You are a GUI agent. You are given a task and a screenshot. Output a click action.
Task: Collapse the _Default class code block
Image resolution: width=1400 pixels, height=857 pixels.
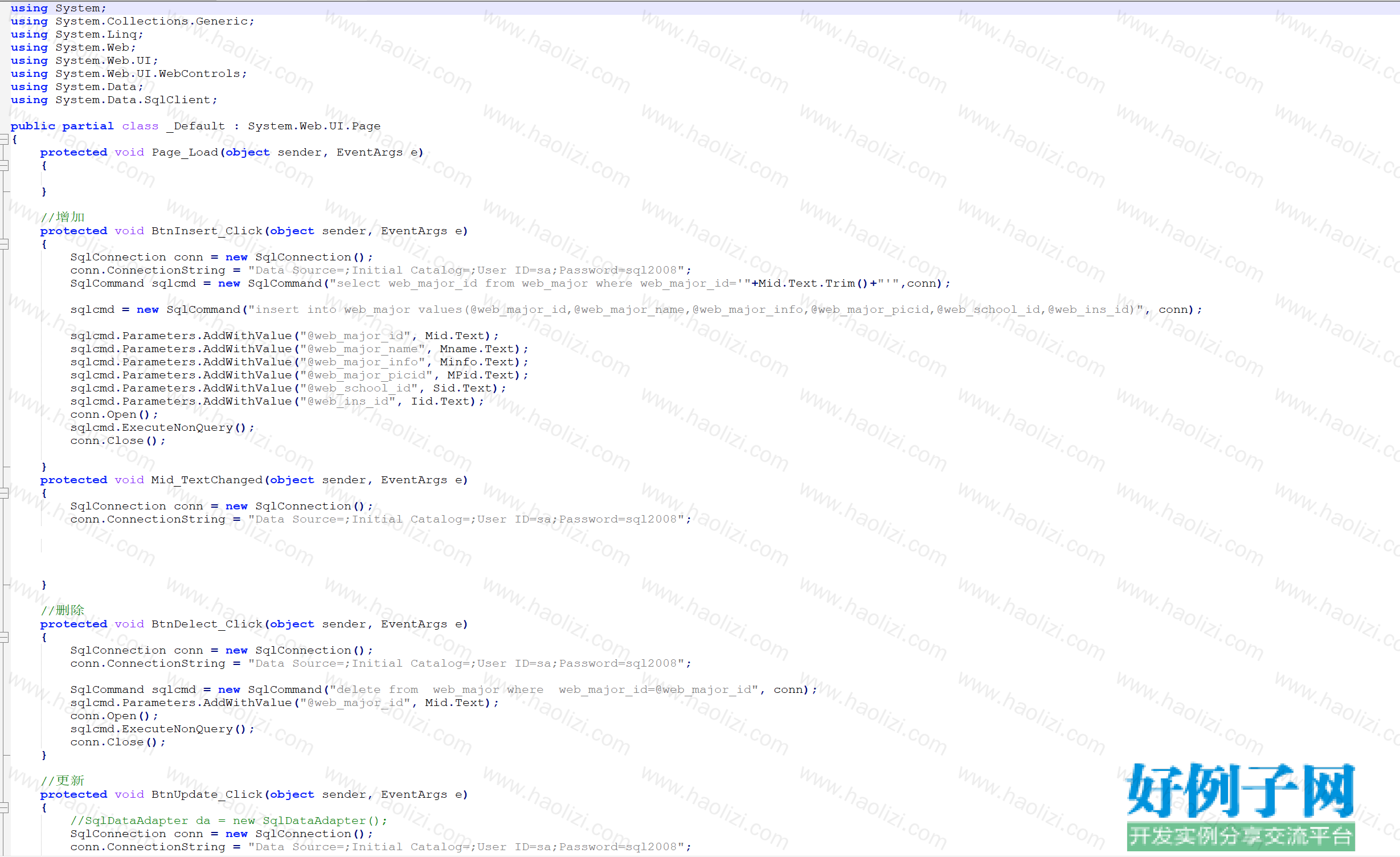4,139
